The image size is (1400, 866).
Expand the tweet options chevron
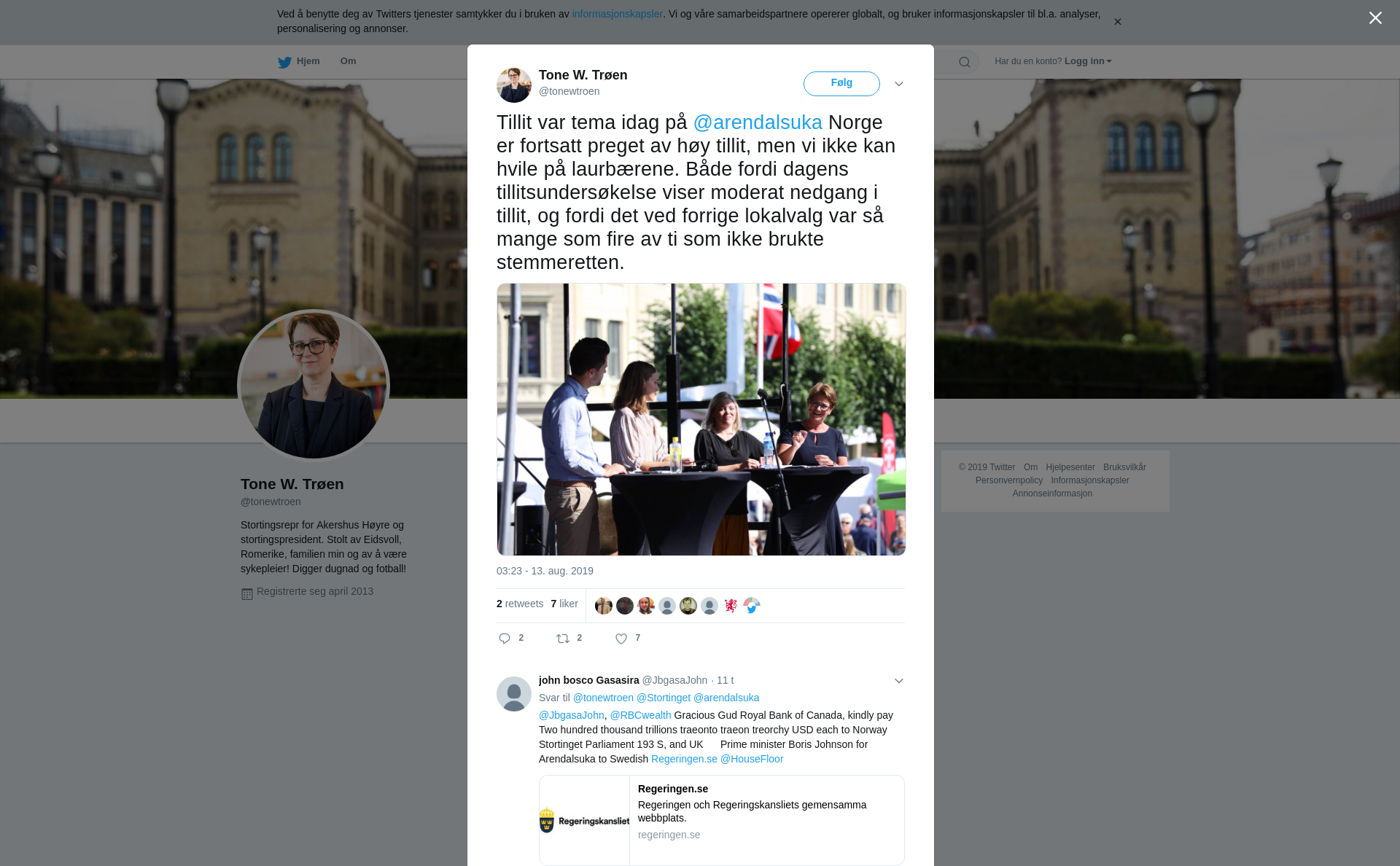(x=899, y=84)
